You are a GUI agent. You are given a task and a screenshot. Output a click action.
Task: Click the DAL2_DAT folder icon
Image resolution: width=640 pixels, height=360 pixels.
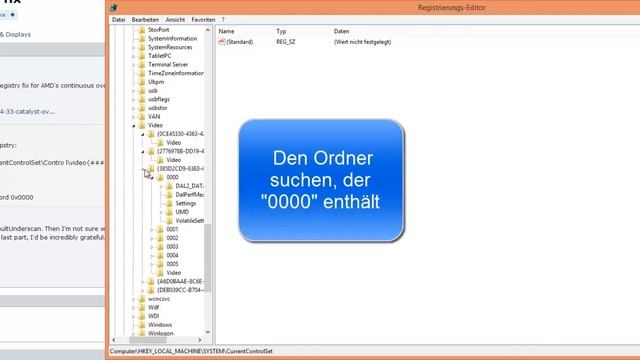pos(169,186)
